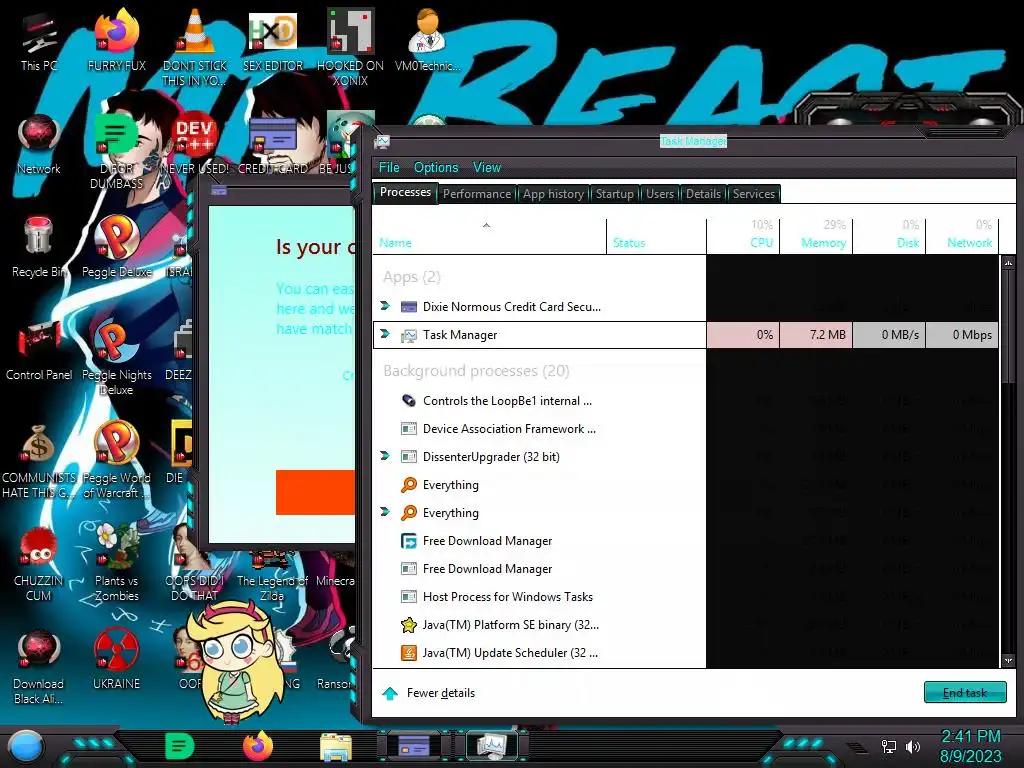Open the DEV C++ desktop shortcut
1024x768 pixels.
pos(195,144)
